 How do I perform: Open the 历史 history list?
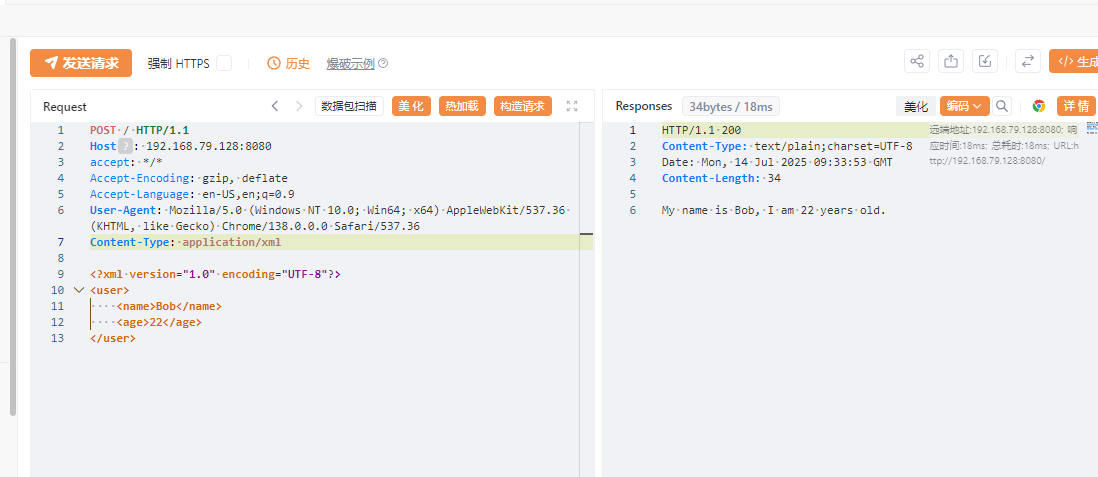[x=288, y=63]
